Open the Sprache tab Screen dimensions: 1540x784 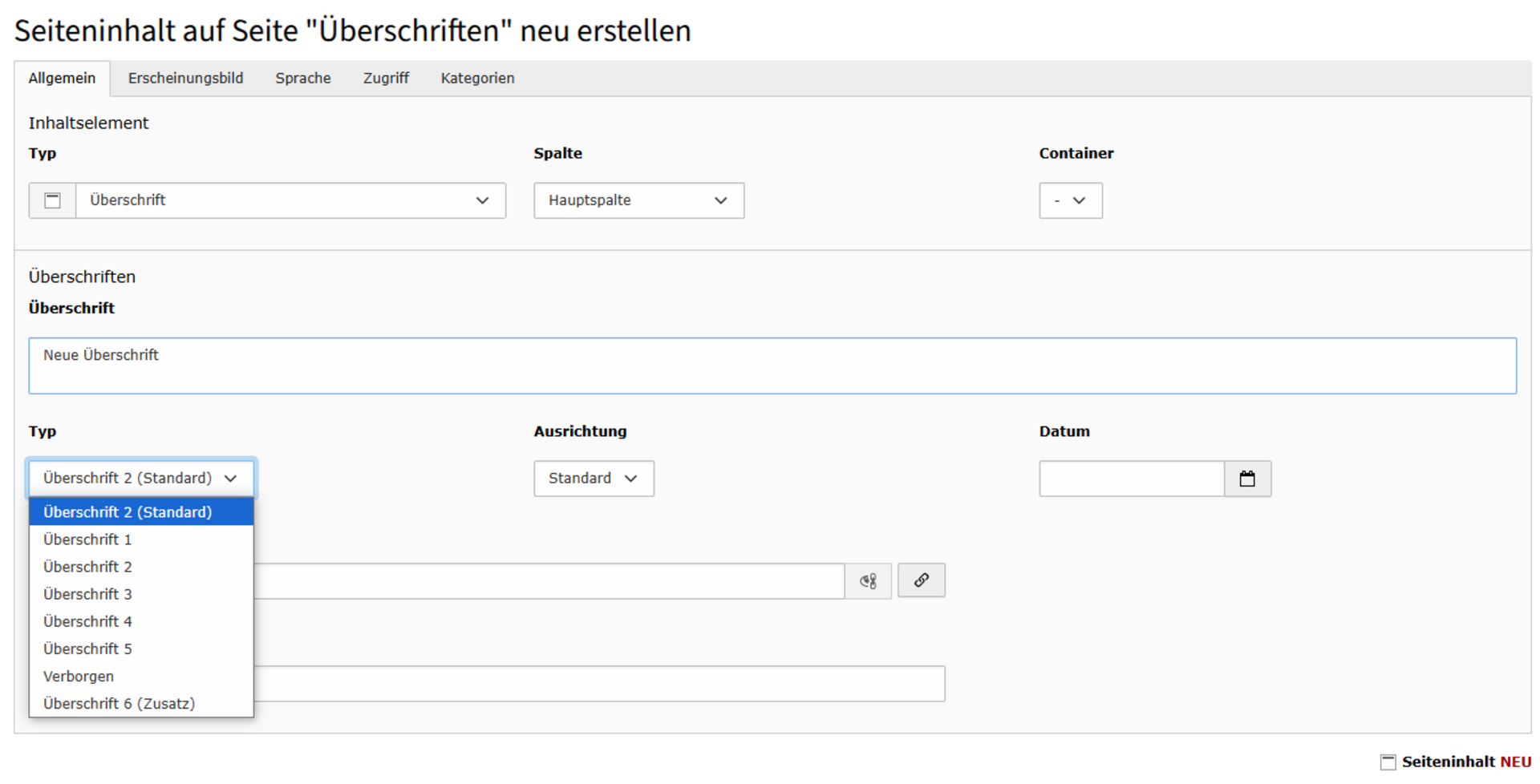tap(303, 79)
